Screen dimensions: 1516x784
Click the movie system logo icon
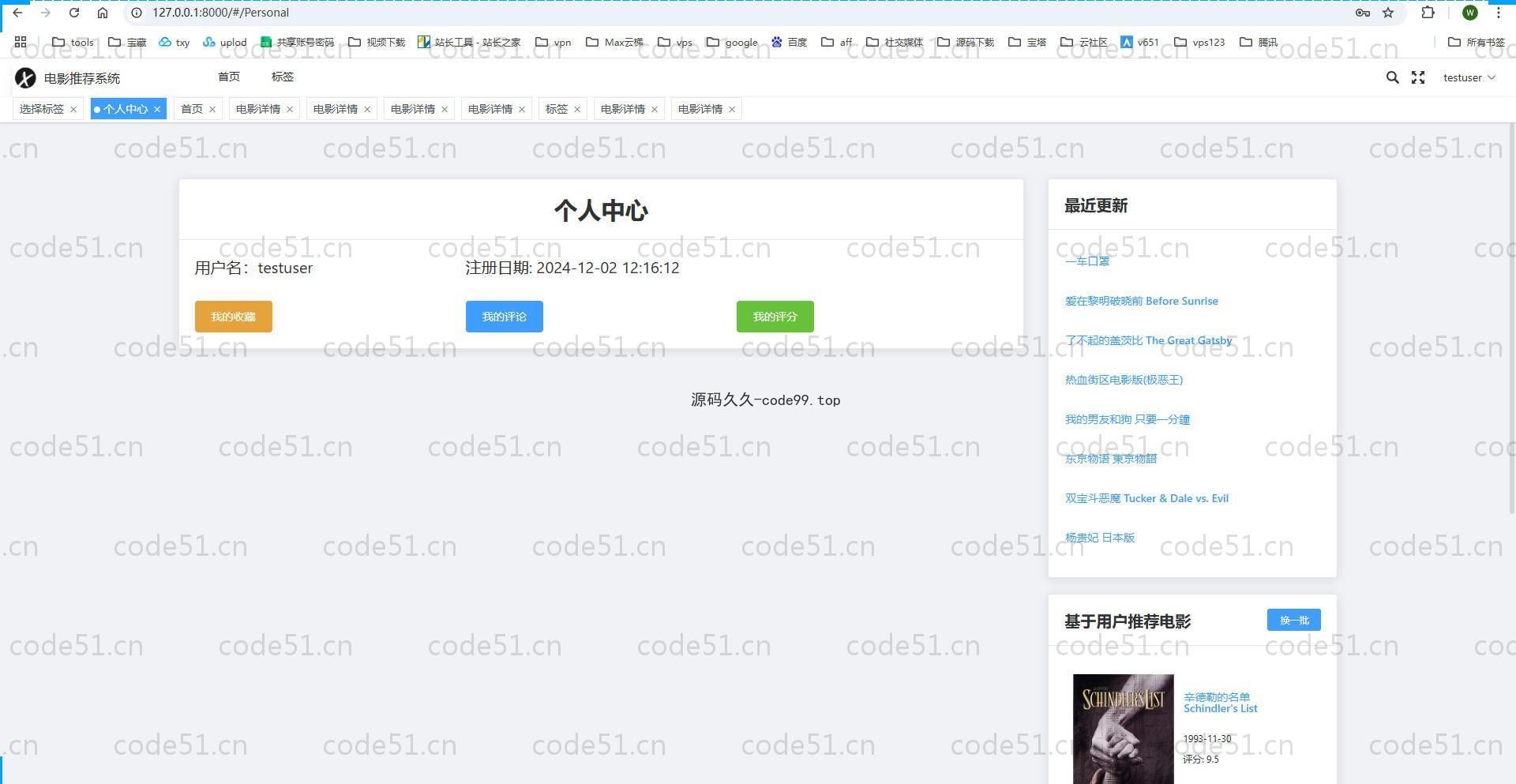pos(26,77)
